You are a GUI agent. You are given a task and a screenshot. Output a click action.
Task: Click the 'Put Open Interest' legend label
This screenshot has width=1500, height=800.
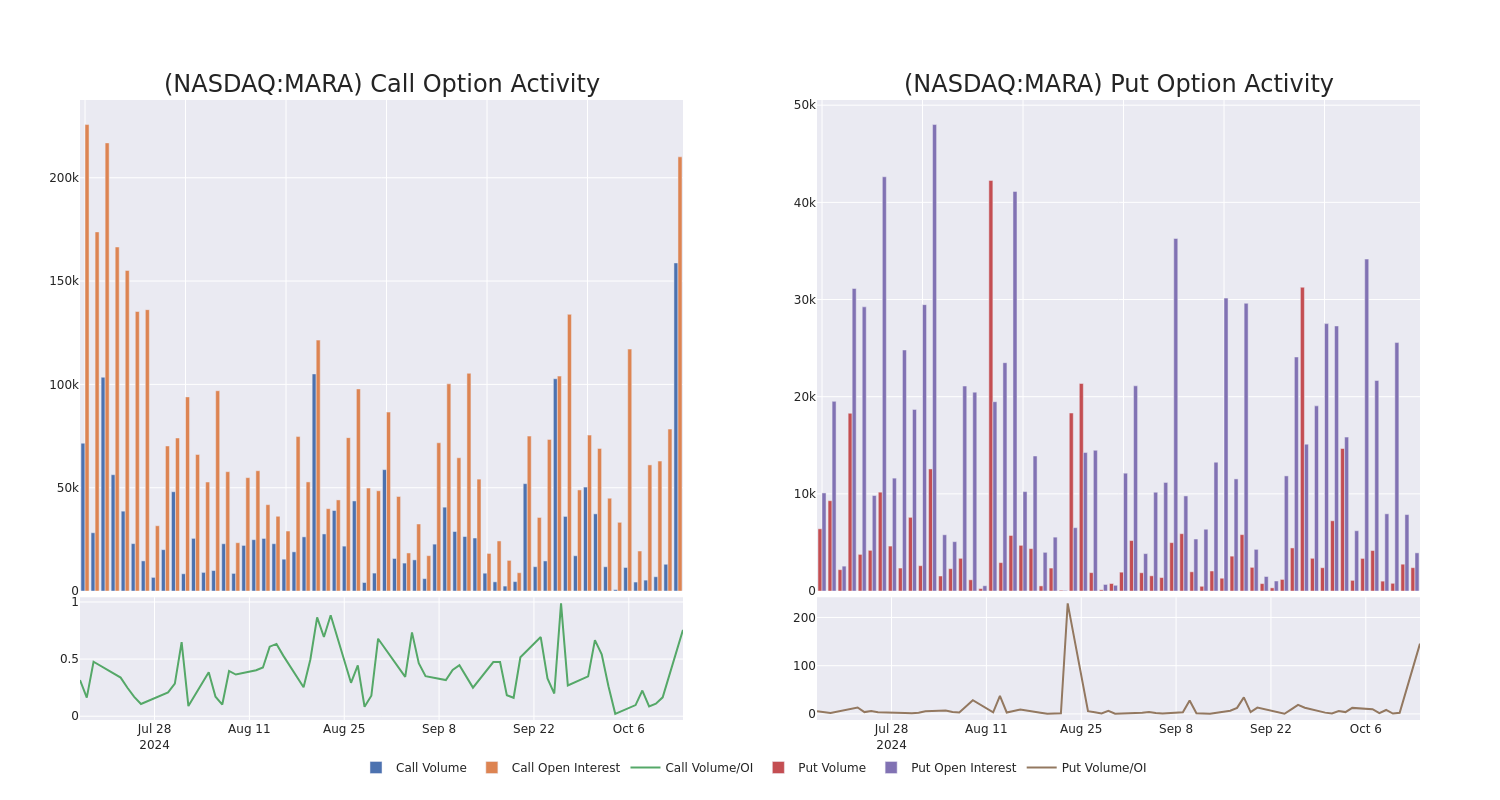[x=963, y=768]
